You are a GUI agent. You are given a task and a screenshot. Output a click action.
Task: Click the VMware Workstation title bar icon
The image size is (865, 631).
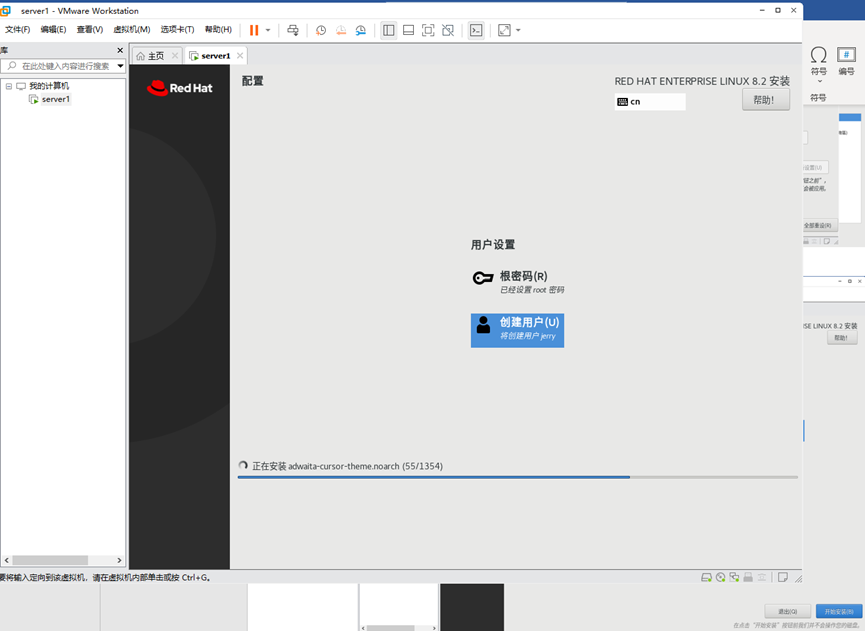tap(6, 10)
